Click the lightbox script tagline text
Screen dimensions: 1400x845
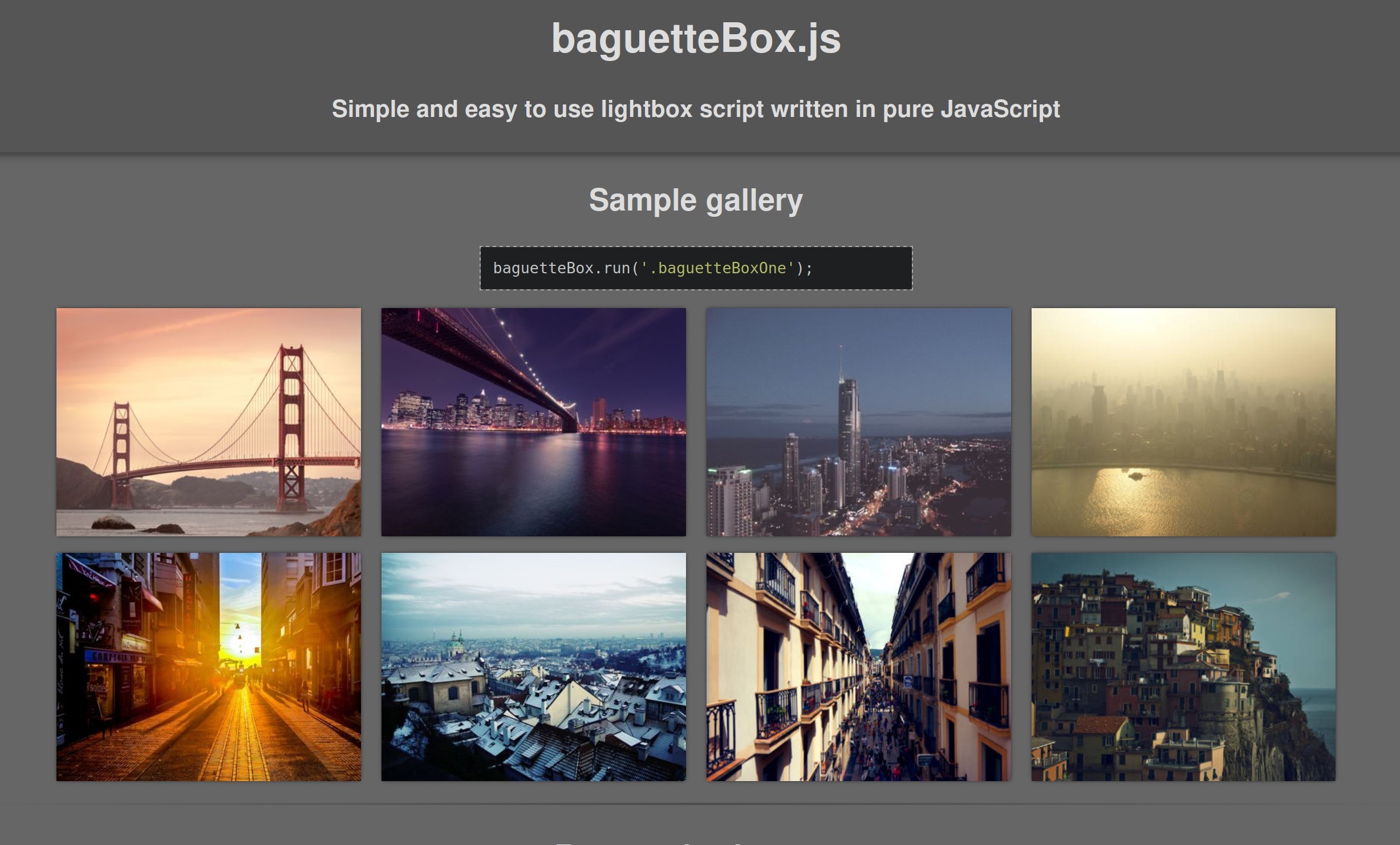click(x=696, y=108)
